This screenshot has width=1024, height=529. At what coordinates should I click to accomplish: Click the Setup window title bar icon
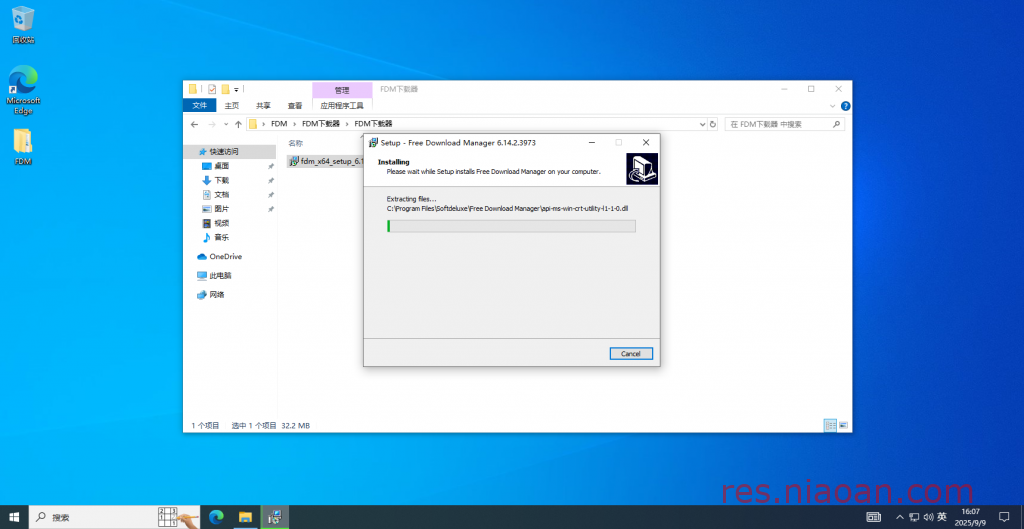point(373,142)
